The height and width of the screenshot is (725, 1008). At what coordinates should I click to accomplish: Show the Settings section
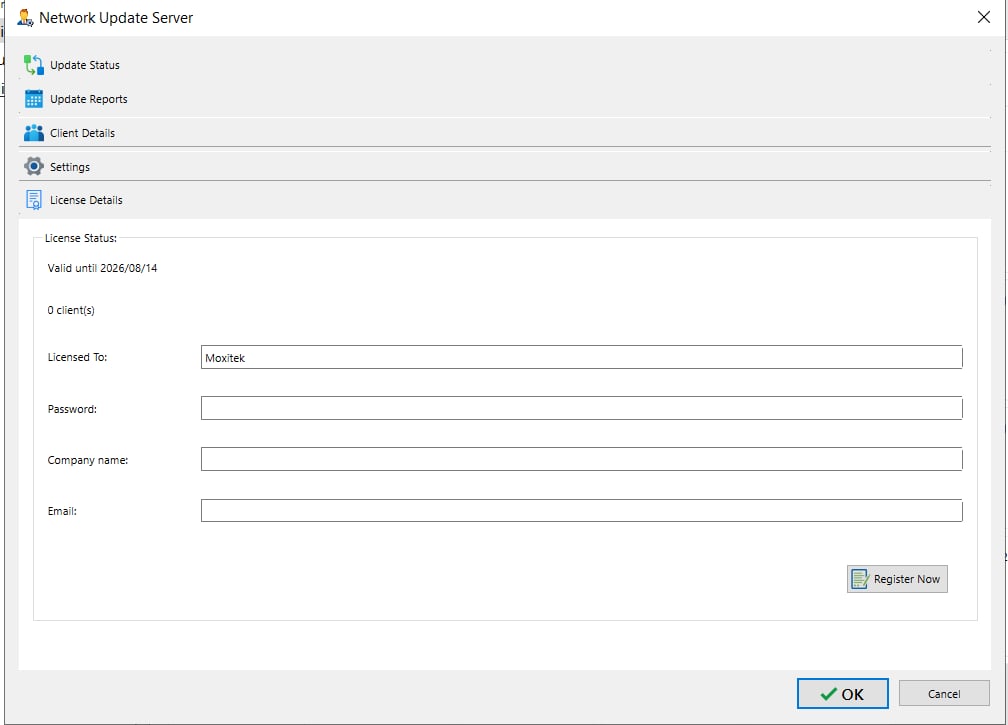pos(70,167)
